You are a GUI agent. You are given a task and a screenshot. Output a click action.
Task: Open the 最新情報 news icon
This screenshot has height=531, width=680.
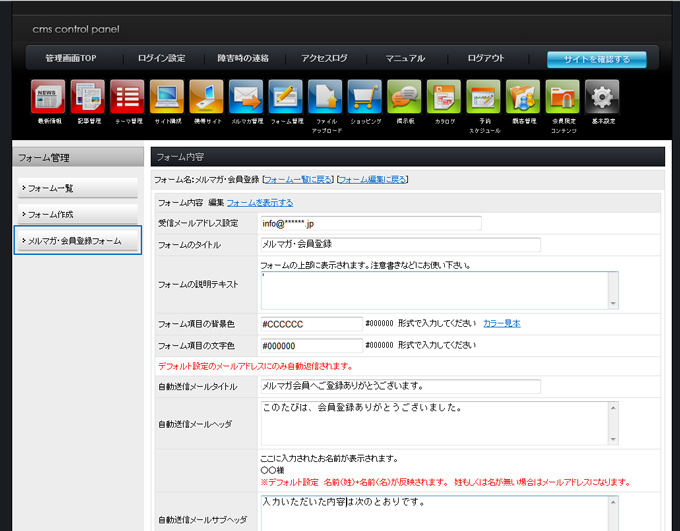click(48, 97)
